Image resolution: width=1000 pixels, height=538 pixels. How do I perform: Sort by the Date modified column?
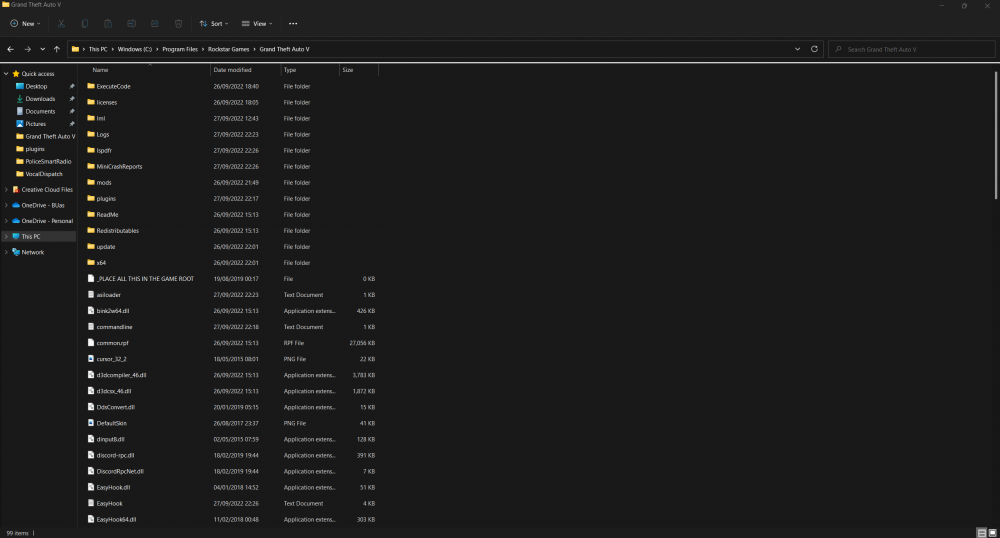coord(232,70)
